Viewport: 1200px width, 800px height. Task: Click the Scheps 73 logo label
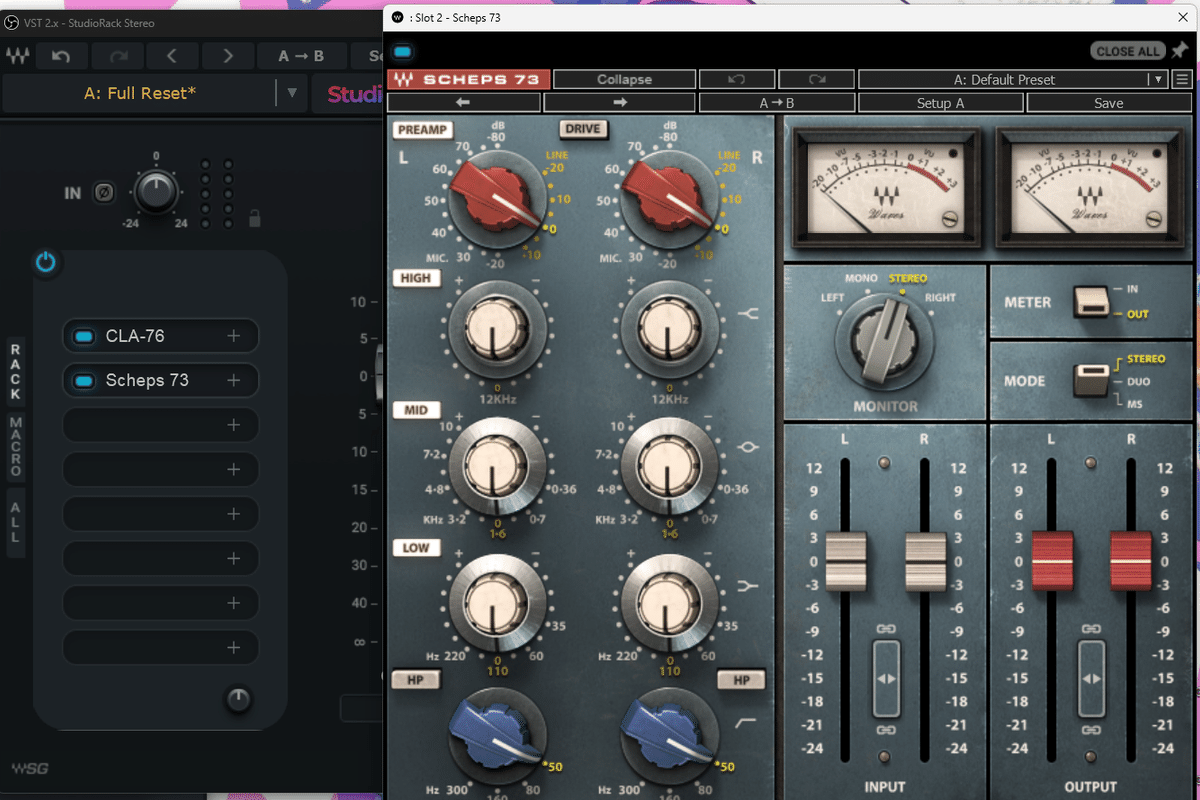pos(469,79)
